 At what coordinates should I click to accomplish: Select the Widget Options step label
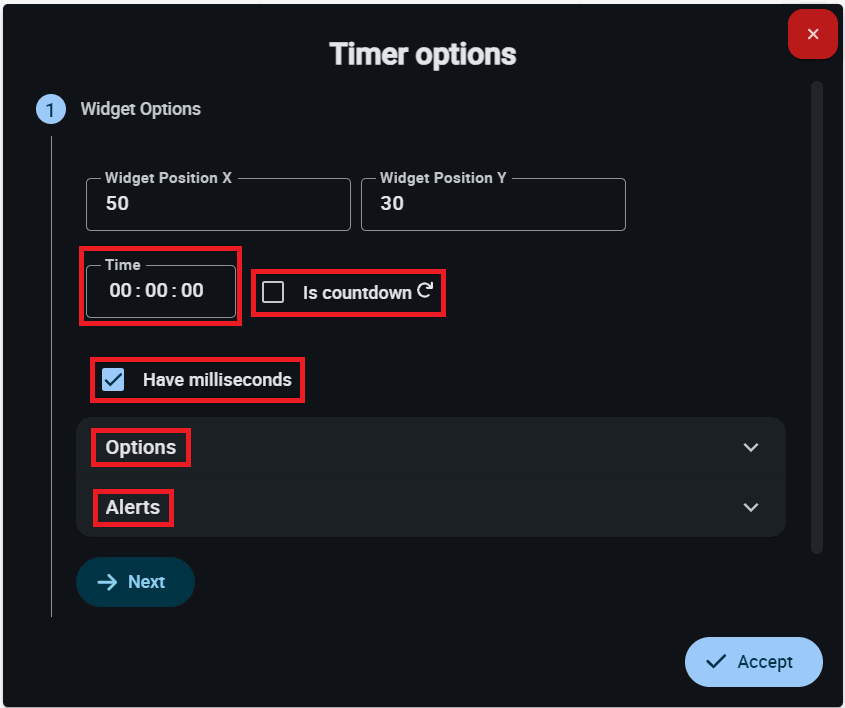tap(140, 109)
